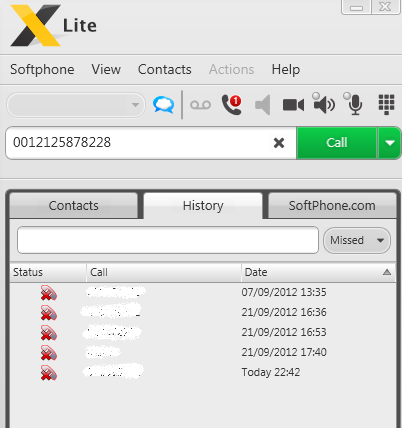This screenshot has height=428, width=402.
Task: Select the date 21/09/2012 16:36
Action: [284, 312]
